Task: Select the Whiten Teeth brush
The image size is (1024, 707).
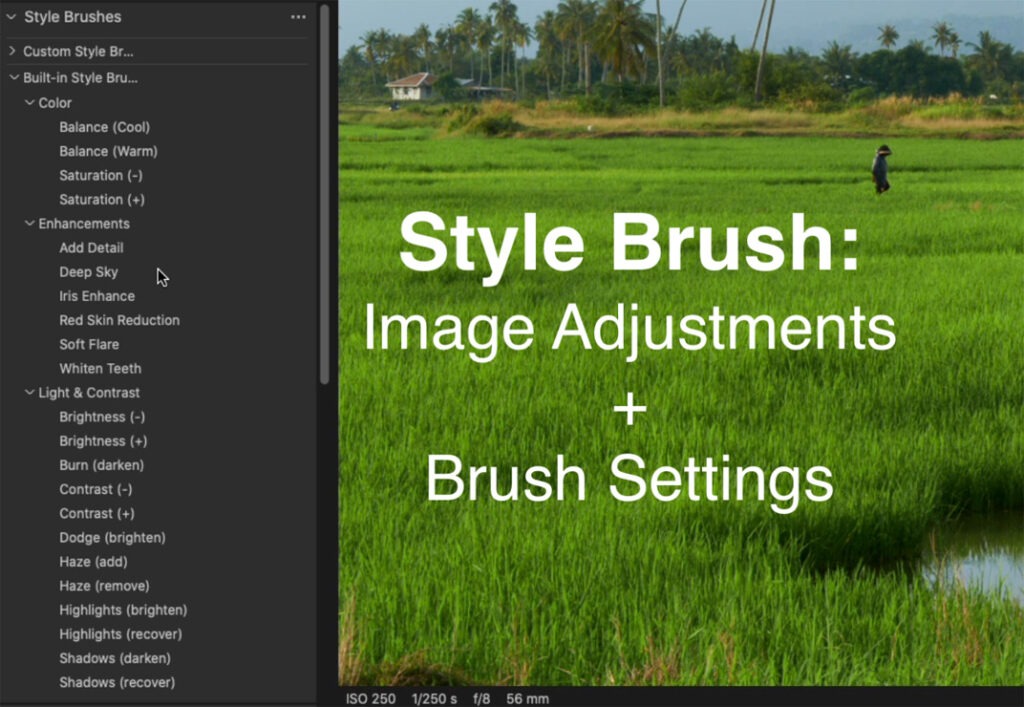Action: pos(99,368)
